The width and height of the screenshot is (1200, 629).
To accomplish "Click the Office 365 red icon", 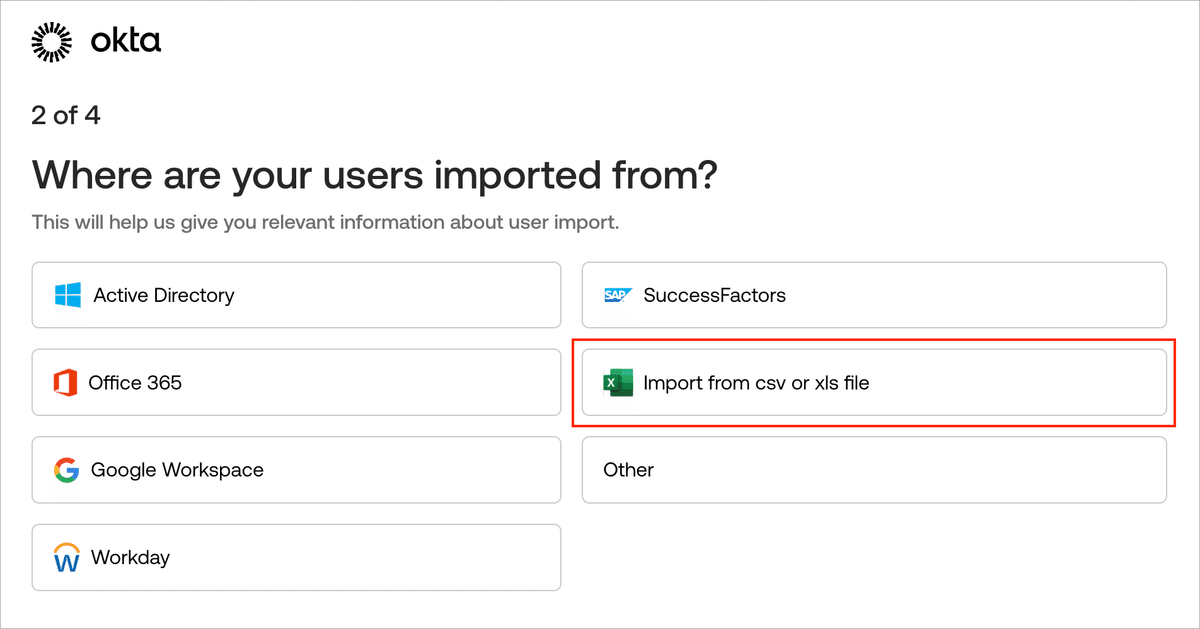I will click(65, 383).
